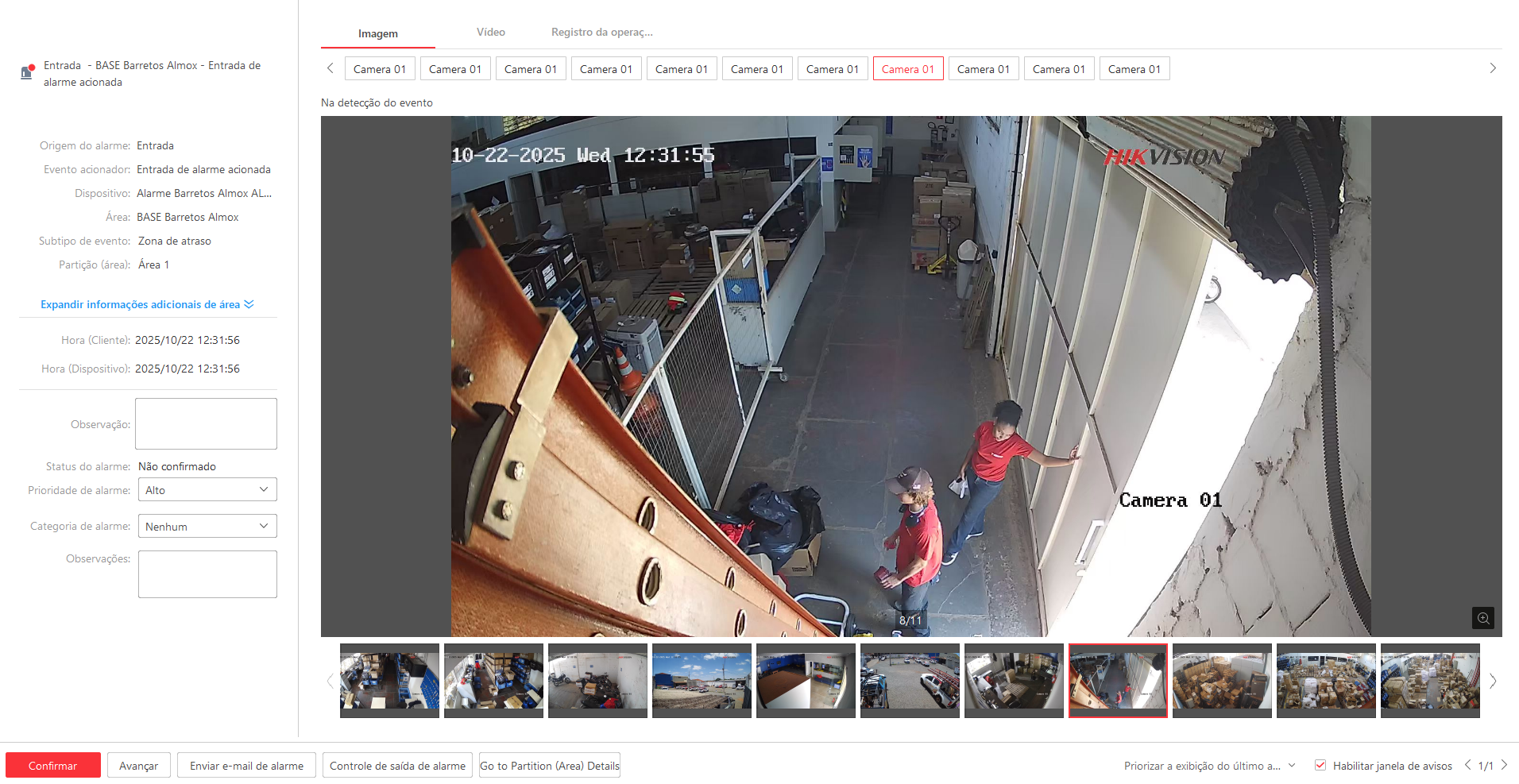Show previous thumbnails with left arrow
The width and height of the screenshot is (1519, 784).
[x=330, y=681]
